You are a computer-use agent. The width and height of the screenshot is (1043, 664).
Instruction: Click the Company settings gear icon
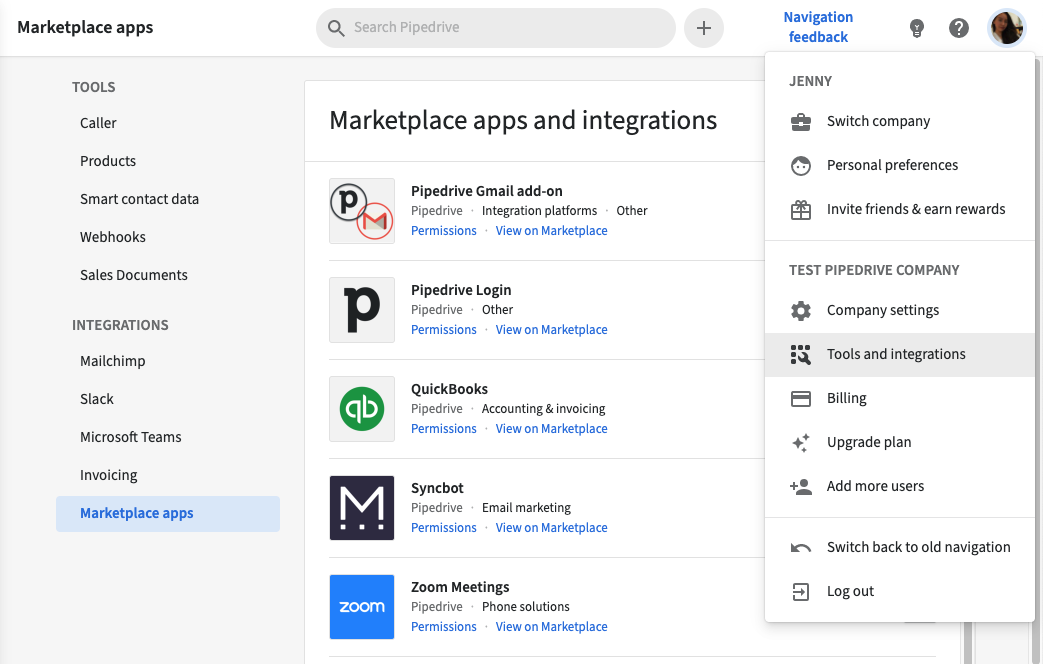801,311
